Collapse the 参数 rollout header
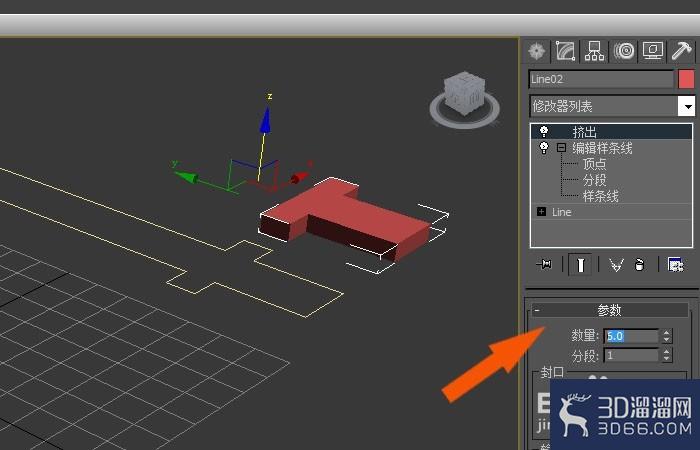 (609, 310)
